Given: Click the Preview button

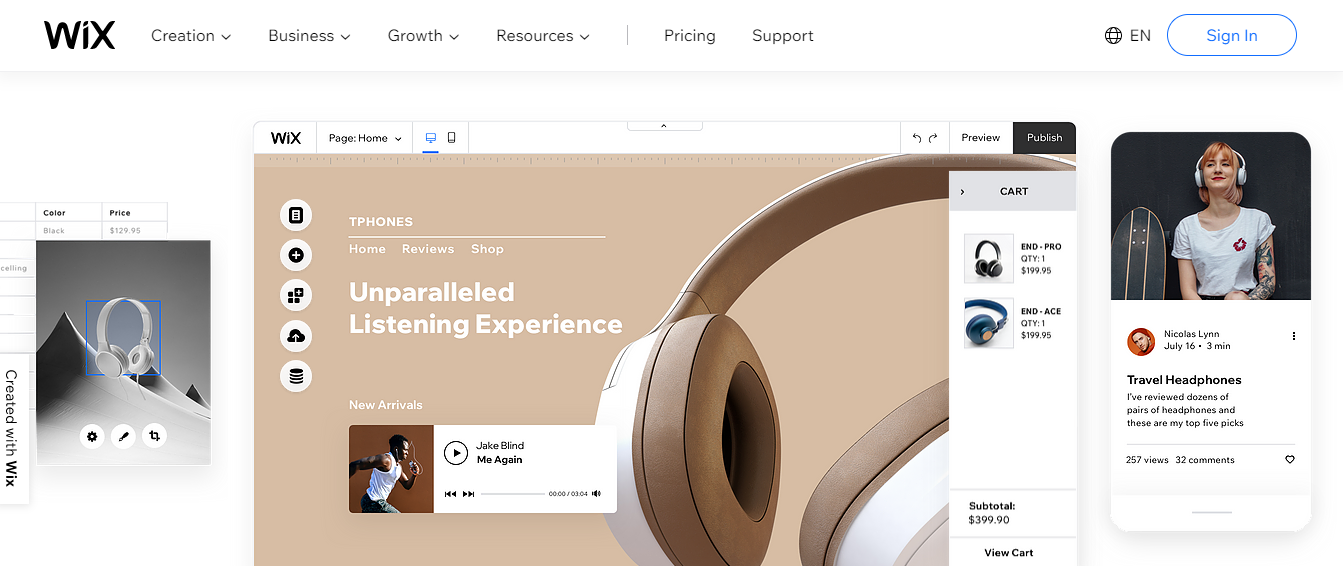Looking at the screenshot, I should point(981,138).
